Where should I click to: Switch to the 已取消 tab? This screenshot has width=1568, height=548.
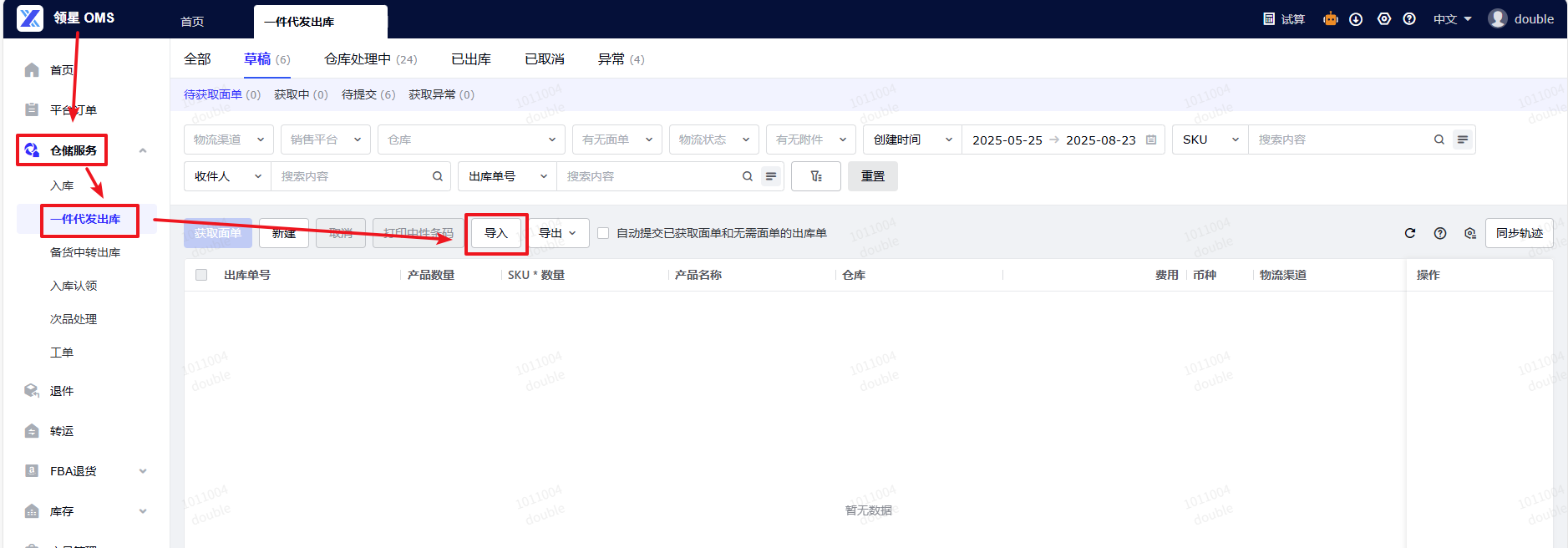[545, 59]
